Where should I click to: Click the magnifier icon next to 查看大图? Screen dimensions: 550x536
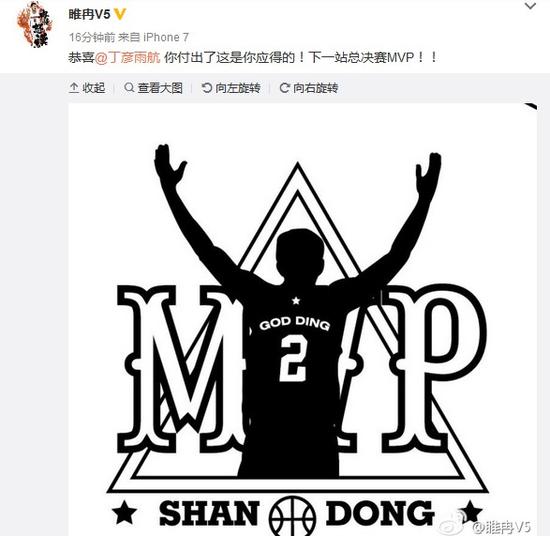(129, 87)
